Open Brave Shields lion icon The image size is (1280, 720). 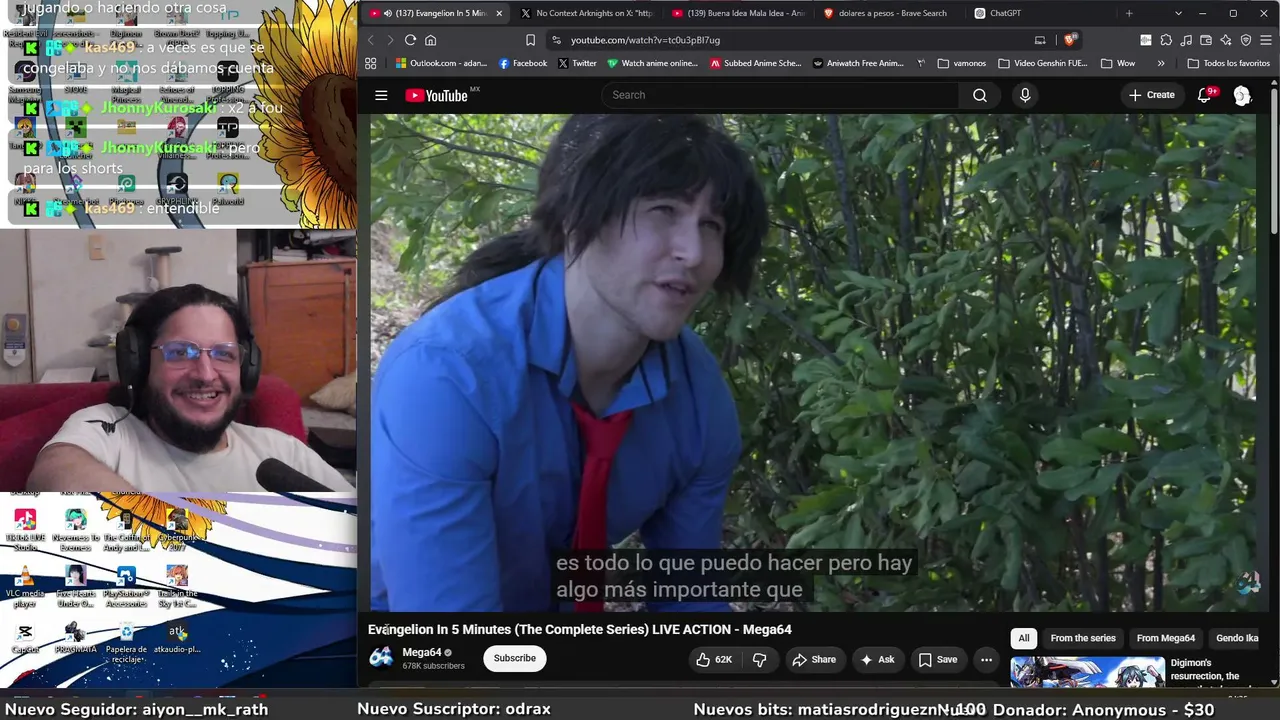click(x=1069, y=40)
